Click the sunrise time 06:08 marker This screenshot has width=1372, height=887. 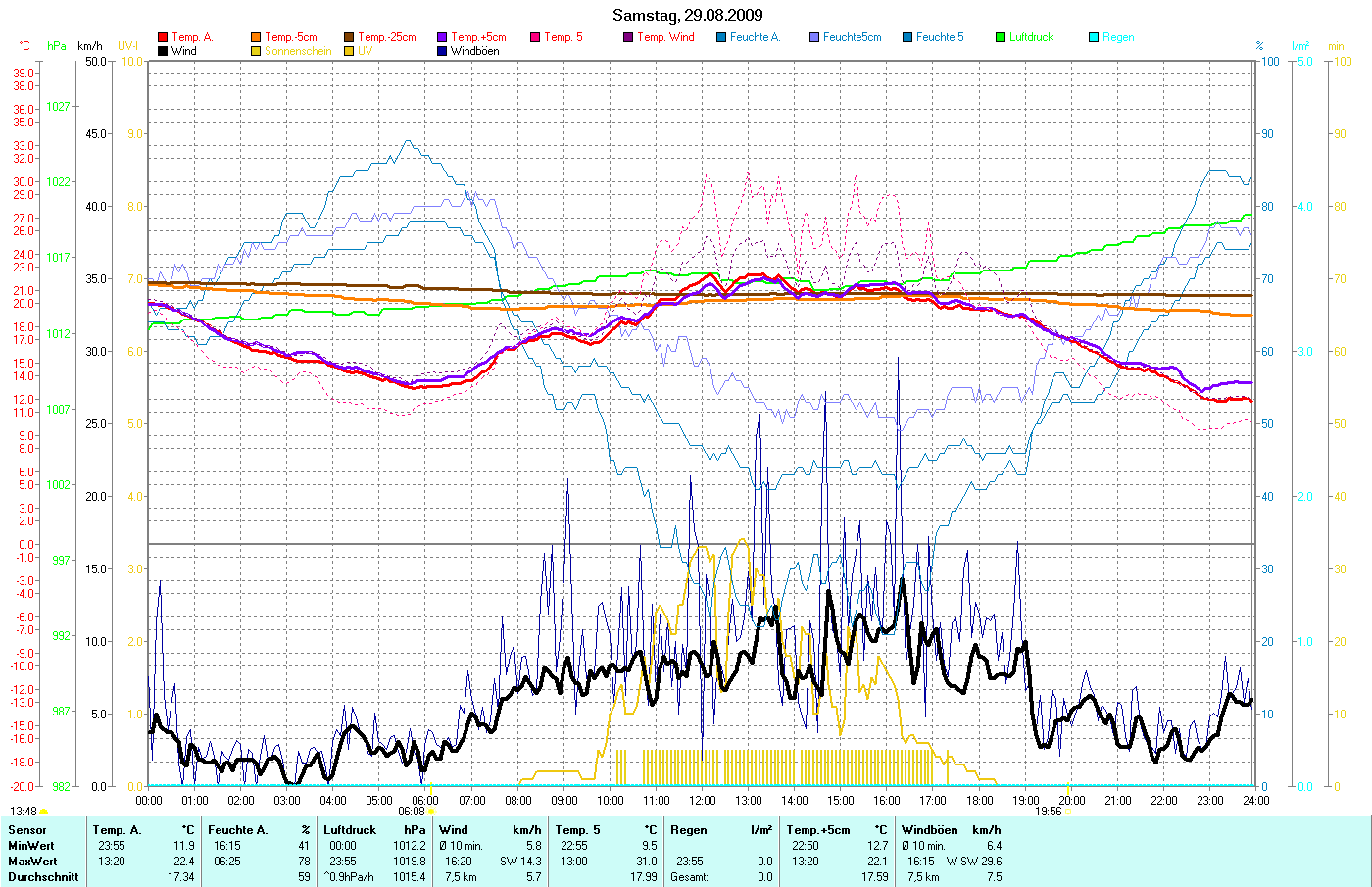coord(412,812)
